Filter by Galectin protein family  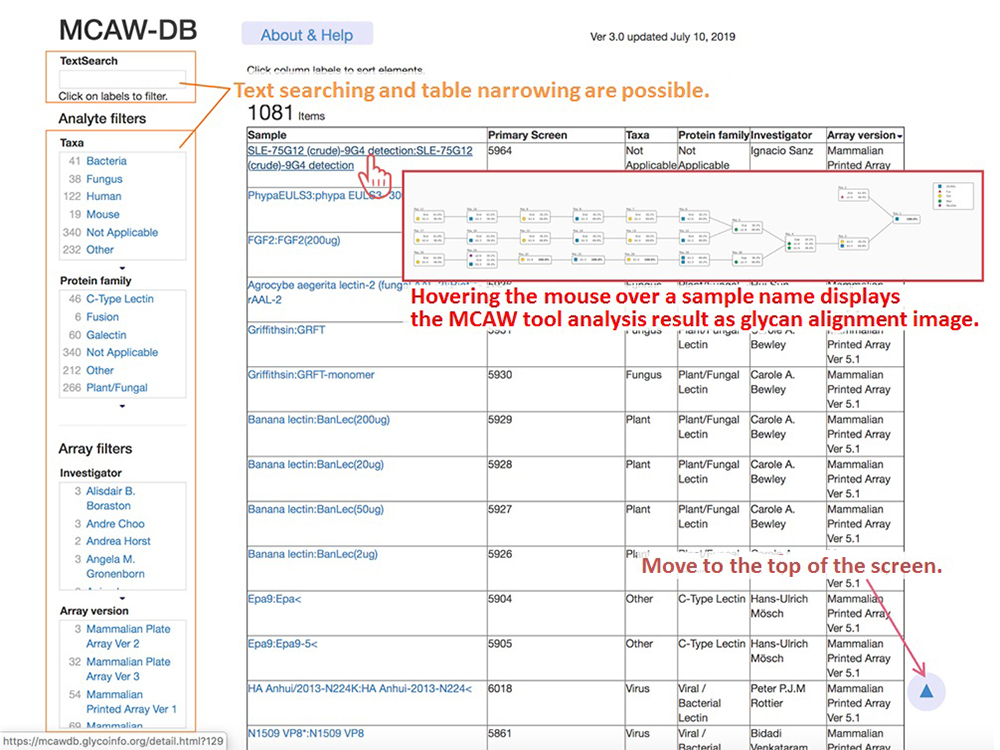tap(107, 334)
